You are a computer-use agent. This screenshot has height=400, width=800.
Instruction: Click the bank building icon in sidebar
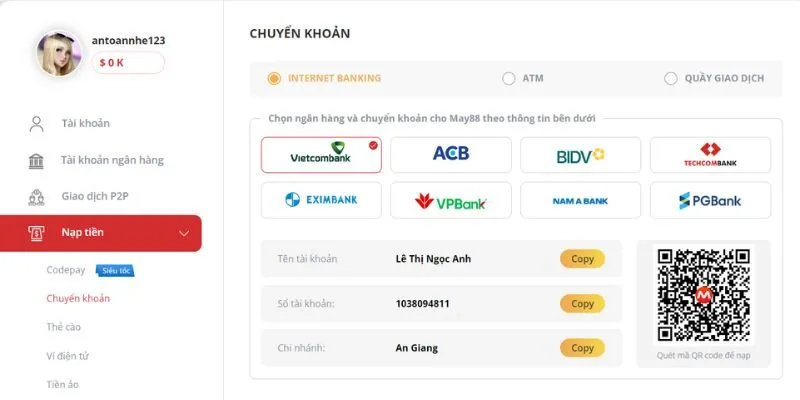[x=37, y=160]
